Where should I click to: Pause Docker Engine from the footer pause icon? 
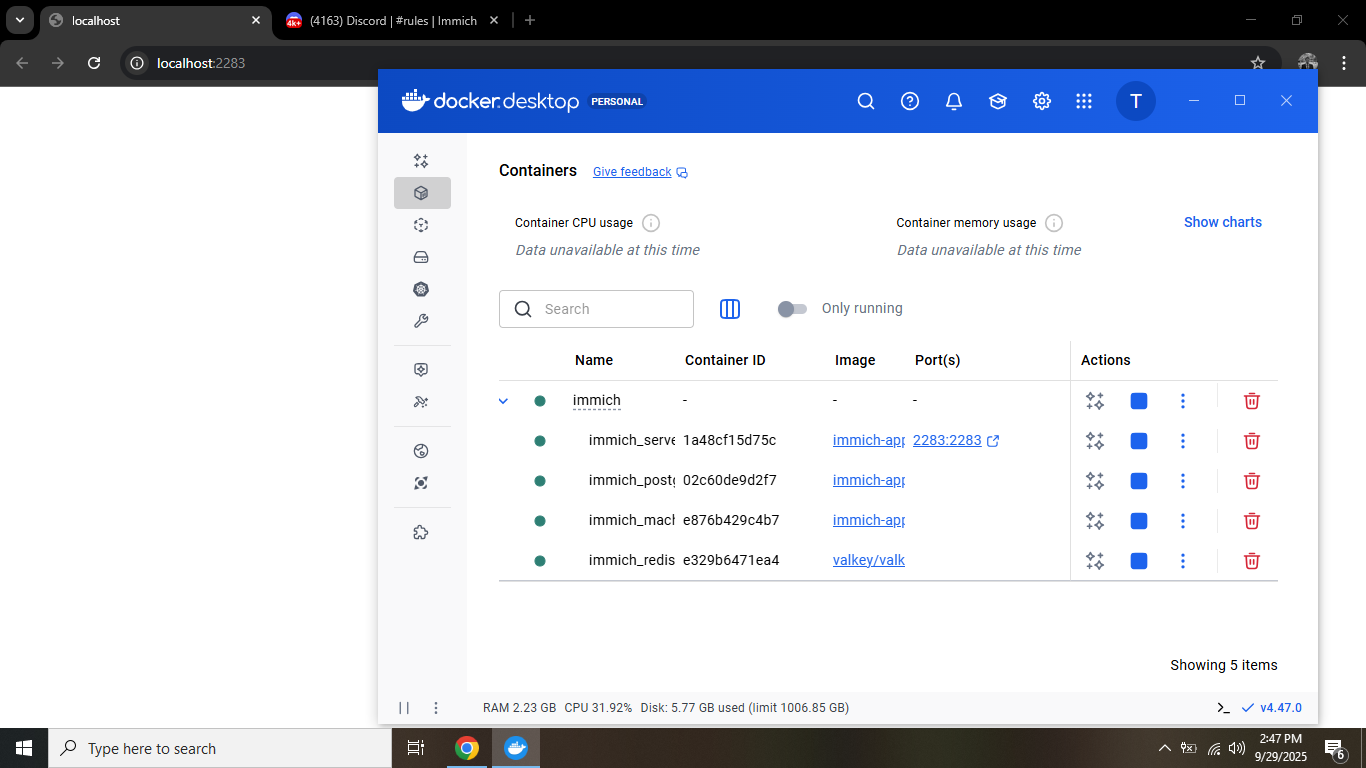point(404,708)
